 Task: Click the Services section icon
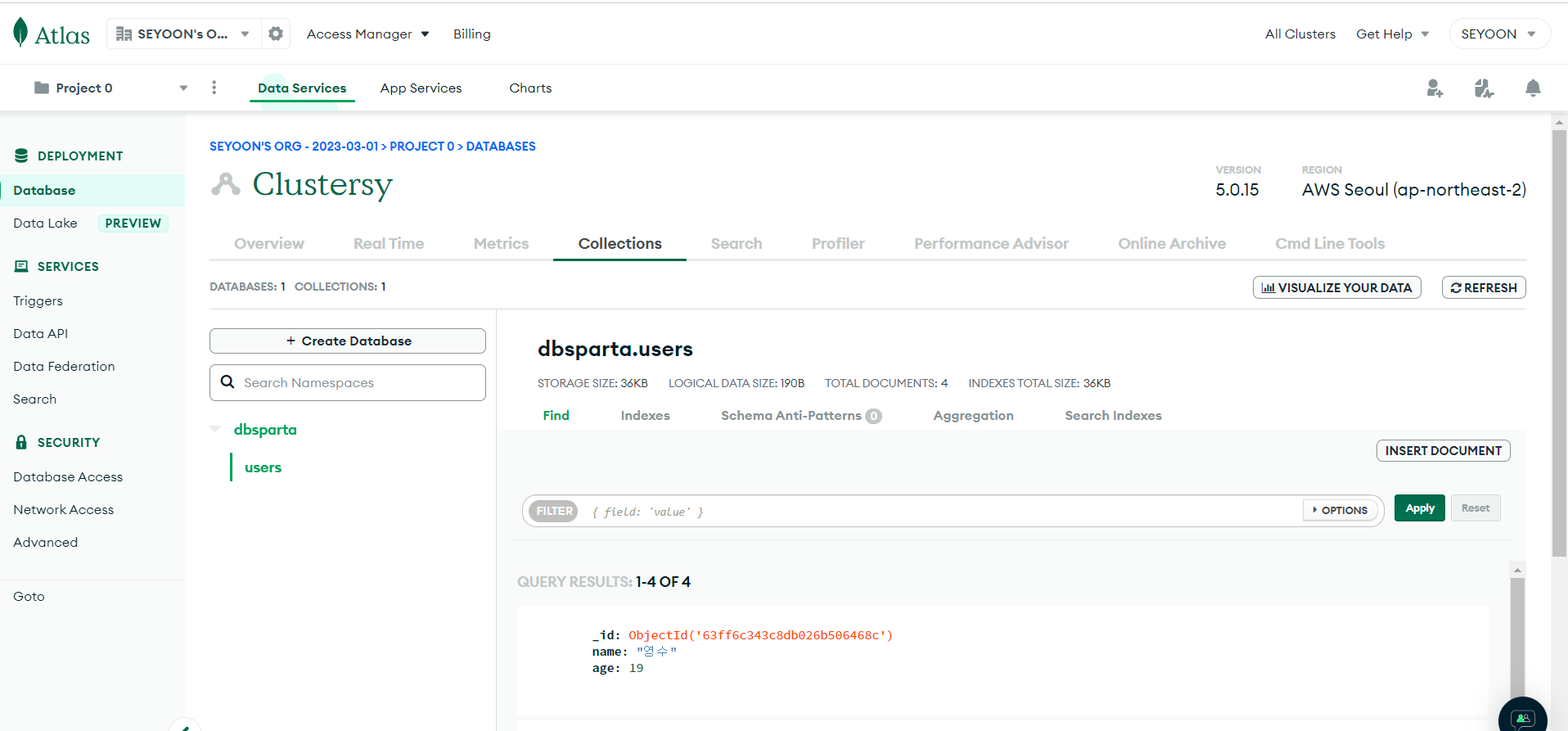[21, 266]
